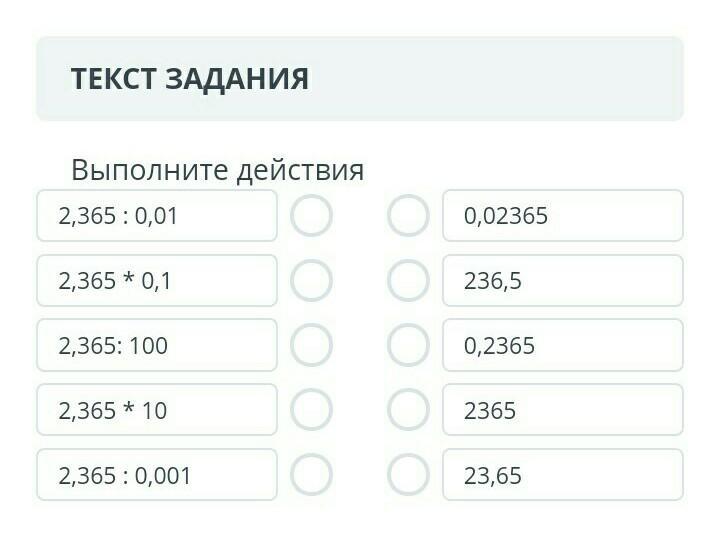Click the expression box 2,365 * 0,1

pyautogui.click(x=157, y=281)
